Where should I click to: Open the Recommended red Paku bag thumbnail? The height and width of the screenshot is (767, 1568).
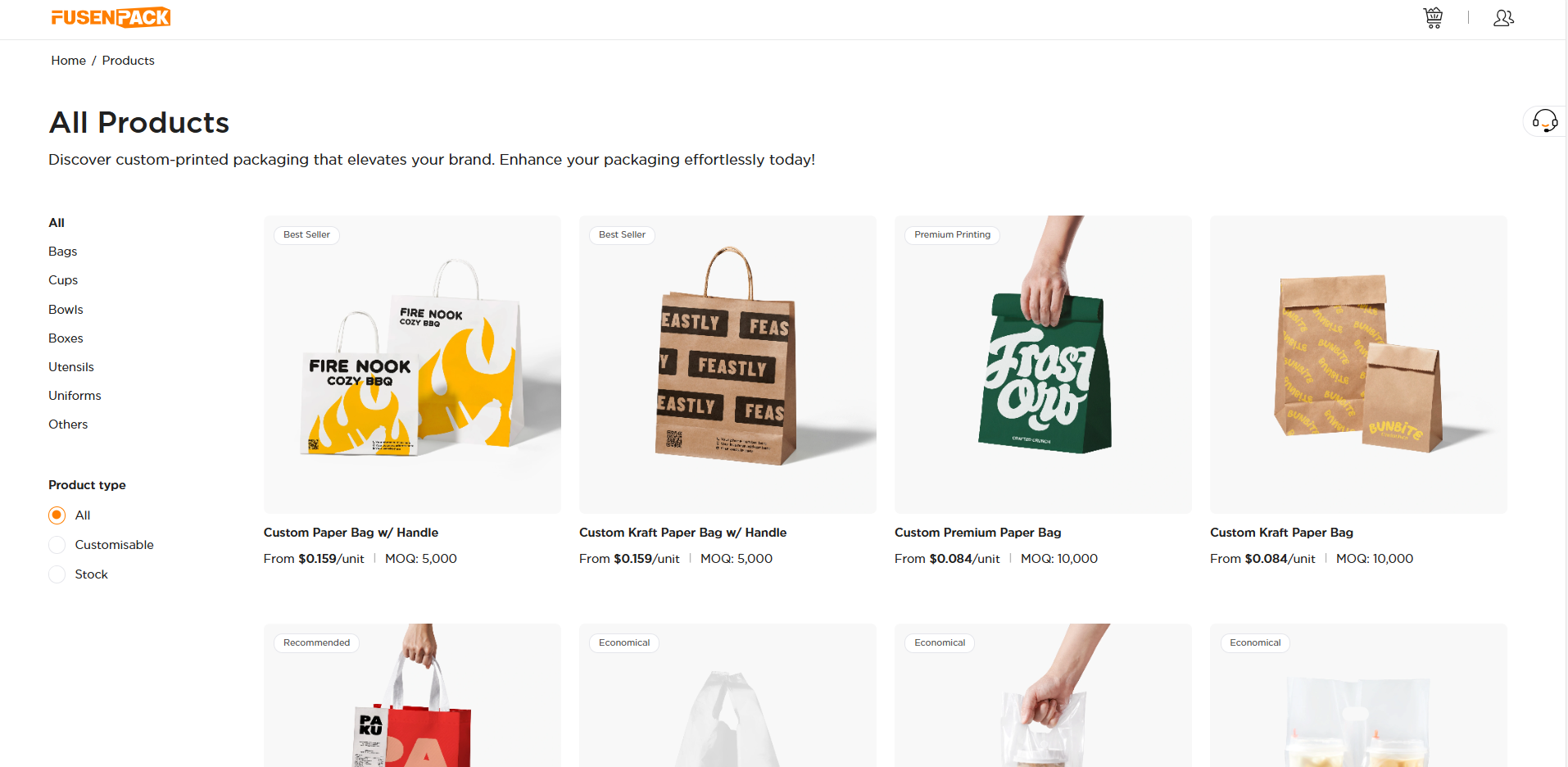(x=412, y=696)
